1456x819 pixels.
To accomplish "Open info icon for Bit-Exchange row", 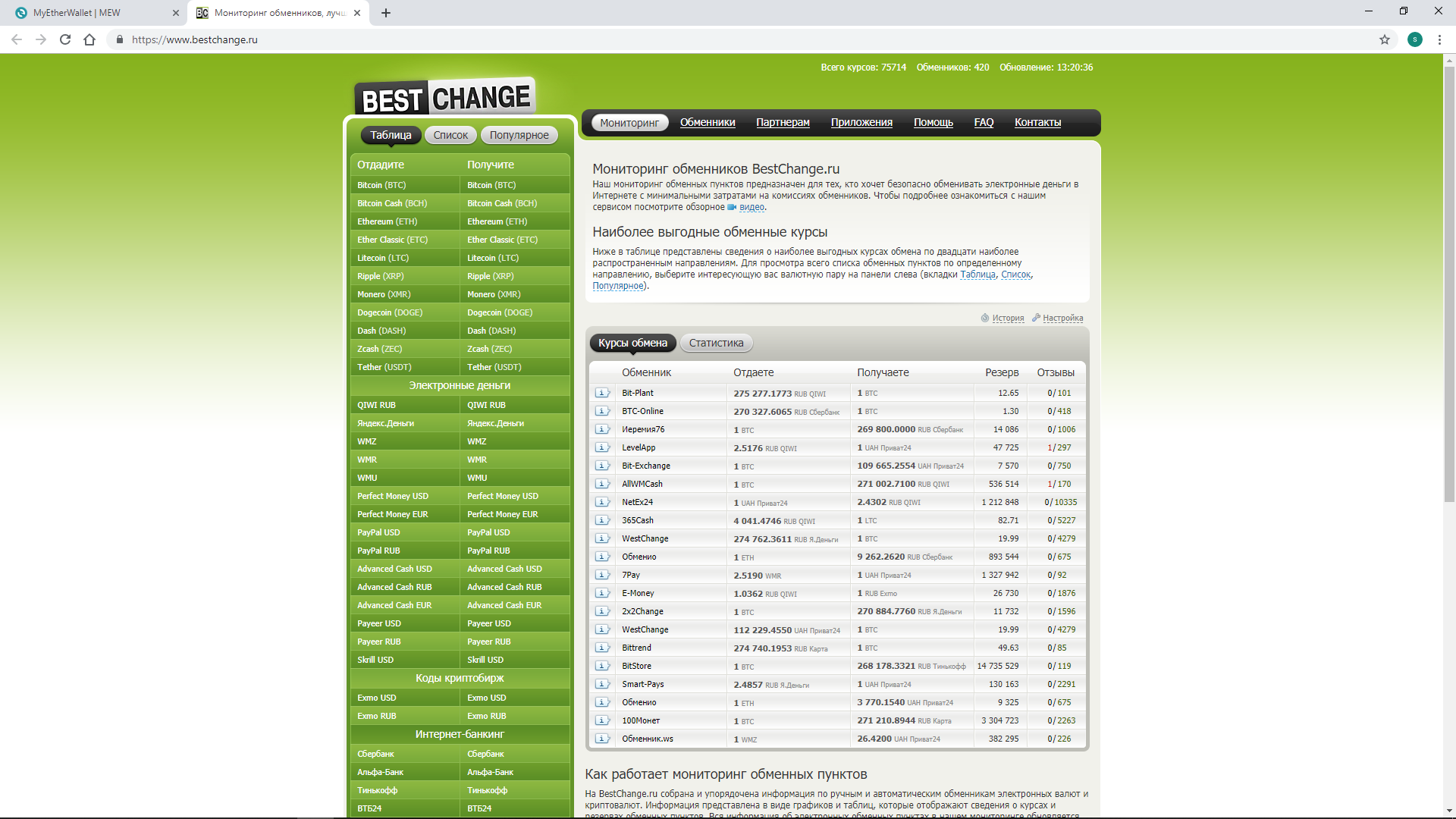I will tap(603, 466).
